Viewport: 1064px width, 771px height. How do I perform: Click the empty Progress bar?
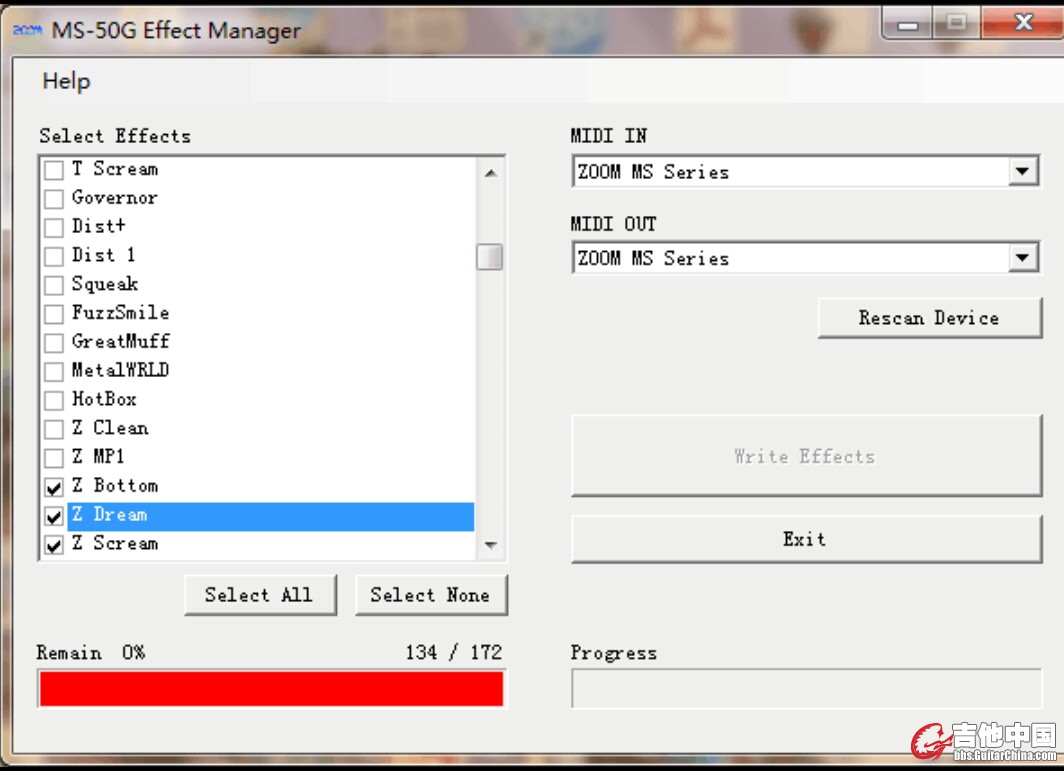[806, 689]
